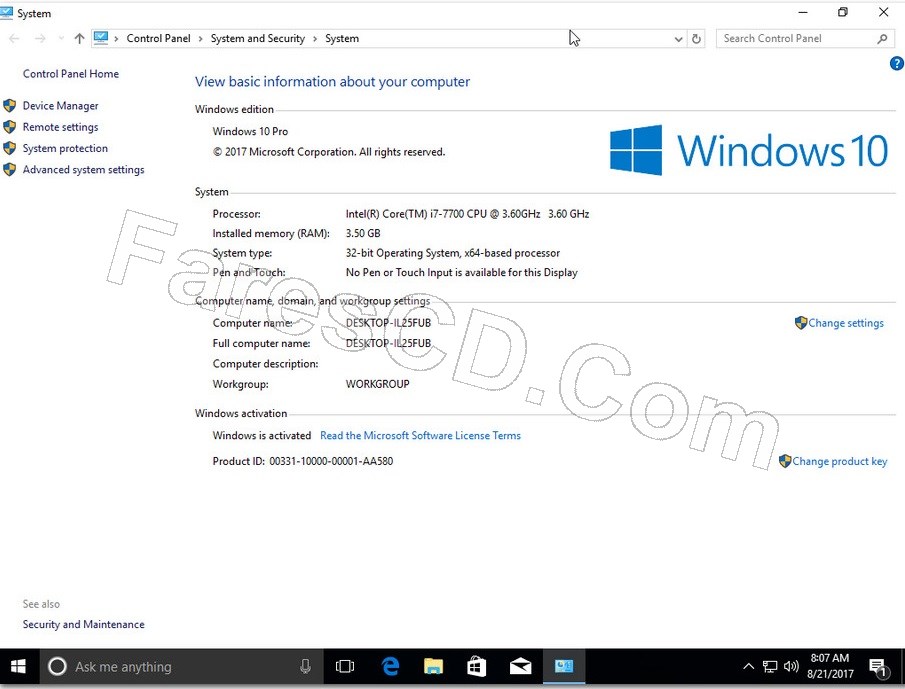Open Security and Maintenance link
This screenshot has width=905, height=689.
pyautogui.click(x=84, y=624)
